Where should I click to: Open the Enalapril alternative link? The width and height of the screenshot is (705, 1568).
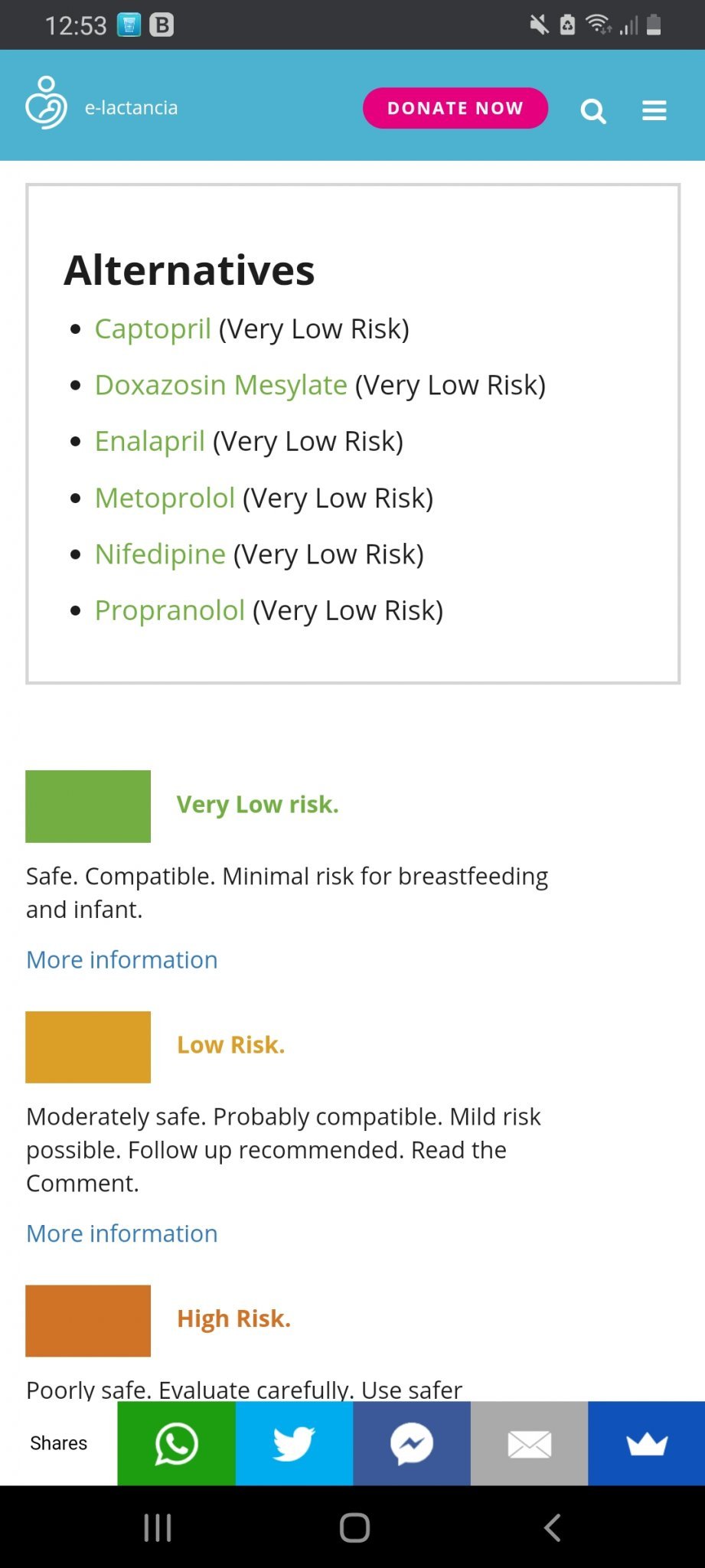point(150,442)
